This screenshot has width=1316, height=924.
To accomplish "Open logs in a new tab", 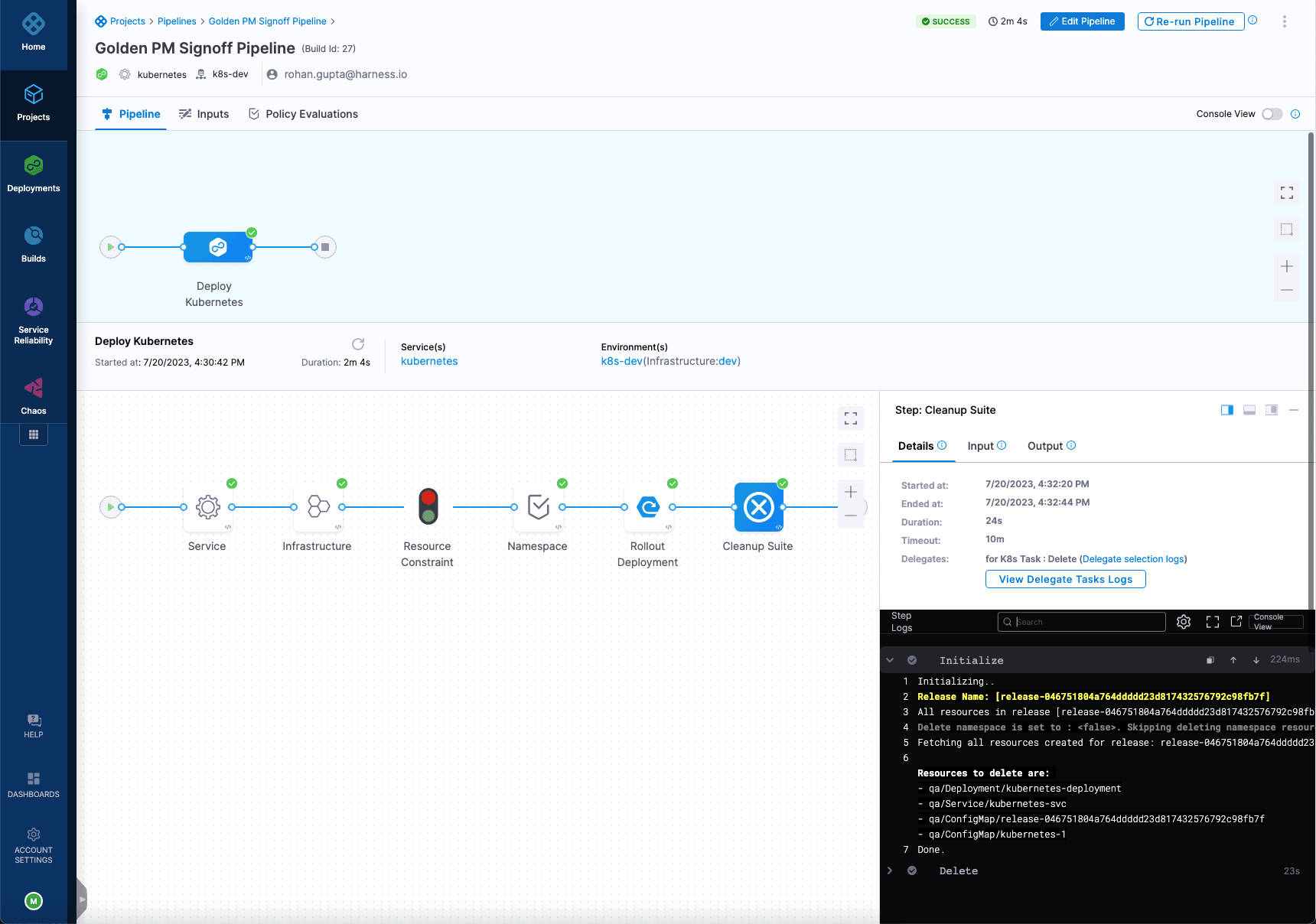I will pos(1236,621).
